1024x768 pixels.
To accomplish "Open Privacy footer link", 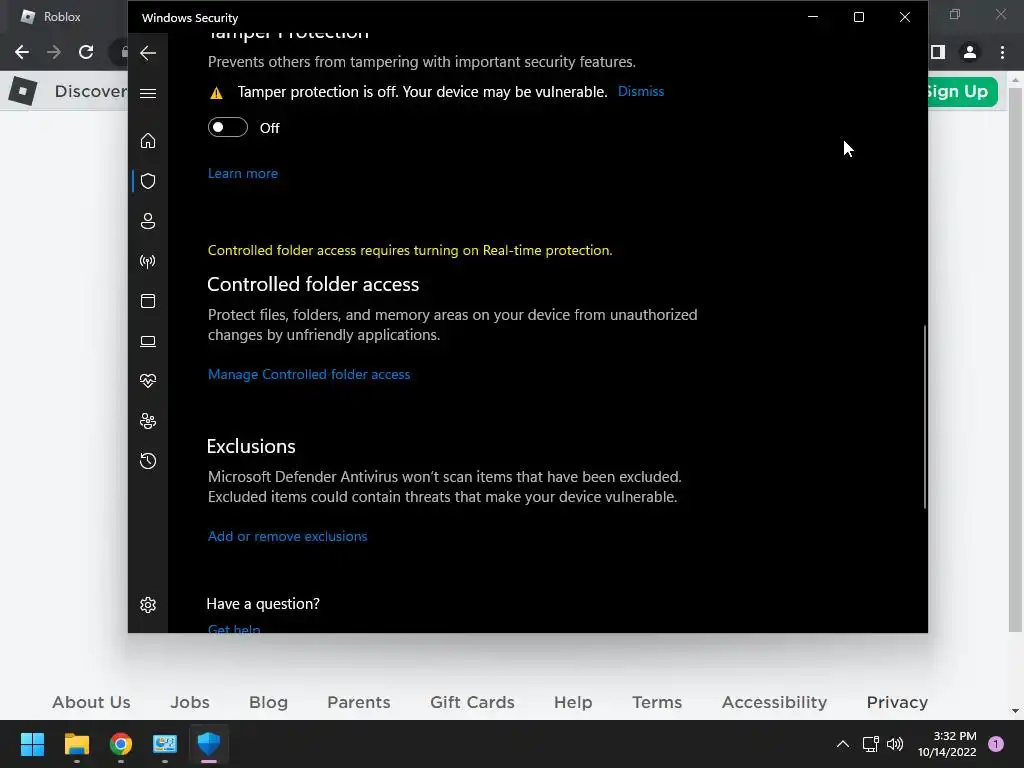I will coord(897,703).
